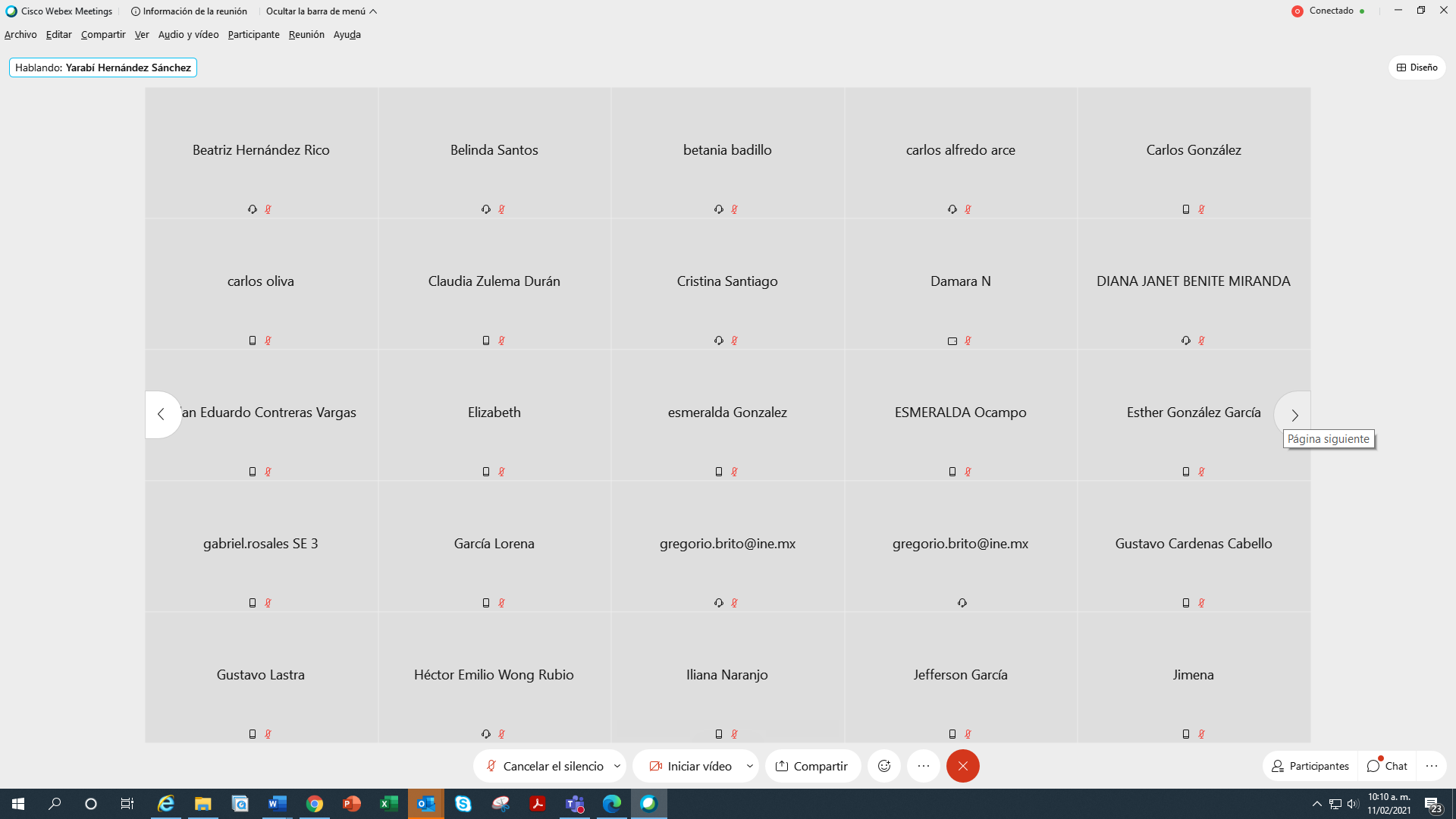Image resolution: width=1456 pixels, height=819 pixels.
Task: Open the Audio y vídeo menu
Action: click(x=188, y=35)
